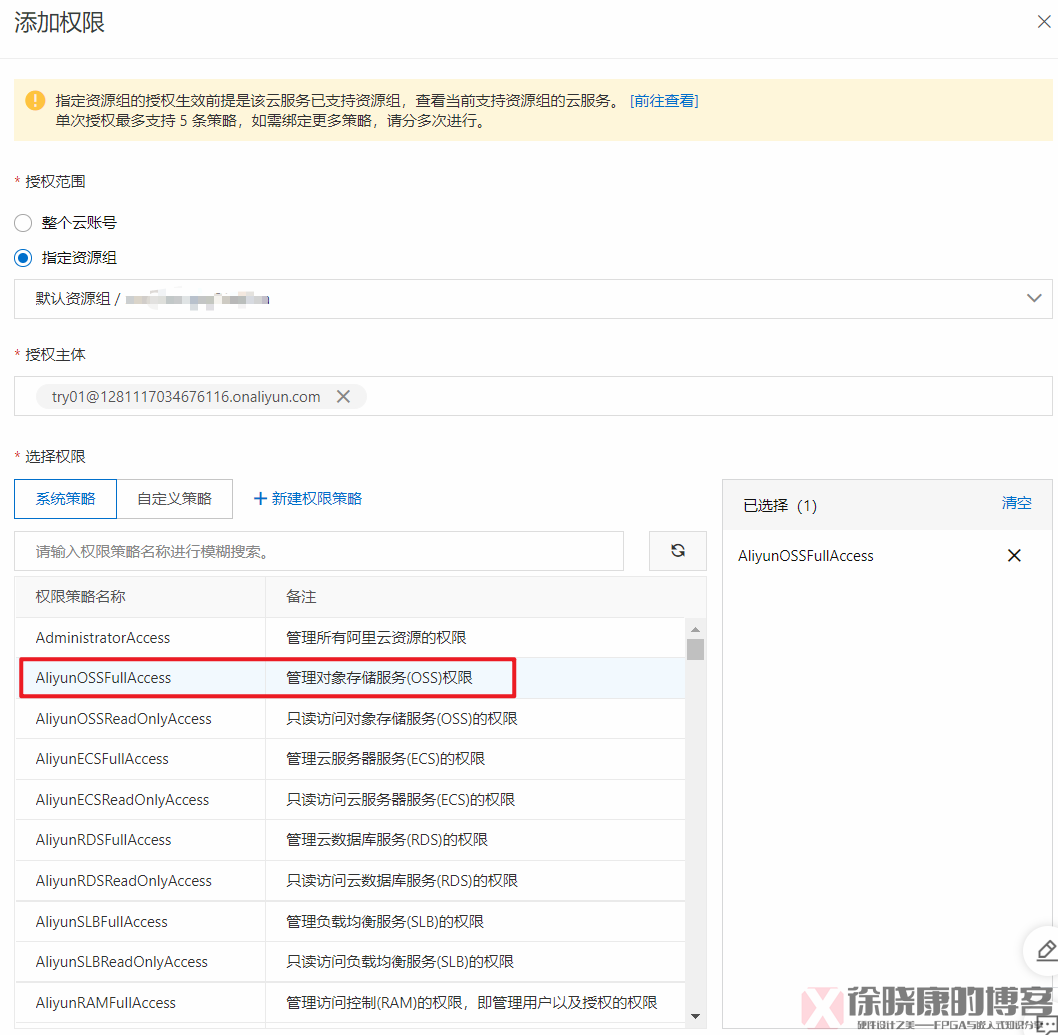Select the 指定资源组 radio option
Image resolution: width=1058 pixels, height=1035 pixels.
pos(23,258)
